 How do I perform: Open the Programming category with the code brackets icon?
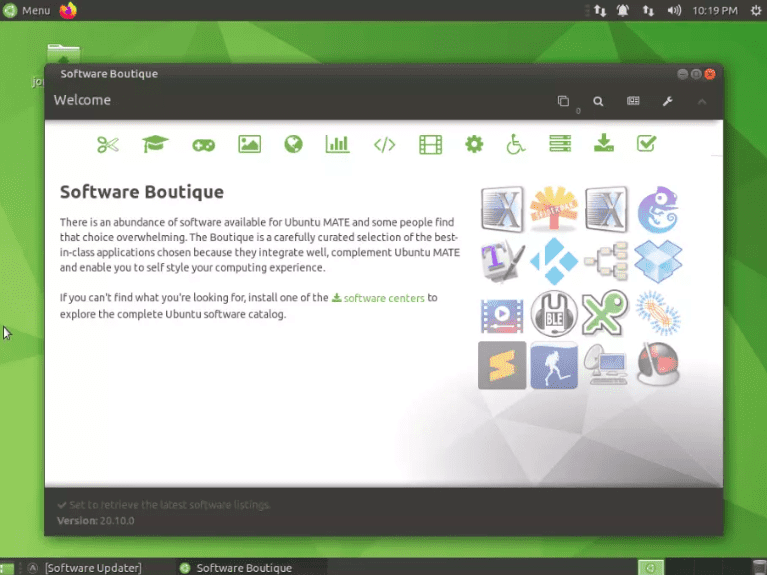click(x=384, y=145)
